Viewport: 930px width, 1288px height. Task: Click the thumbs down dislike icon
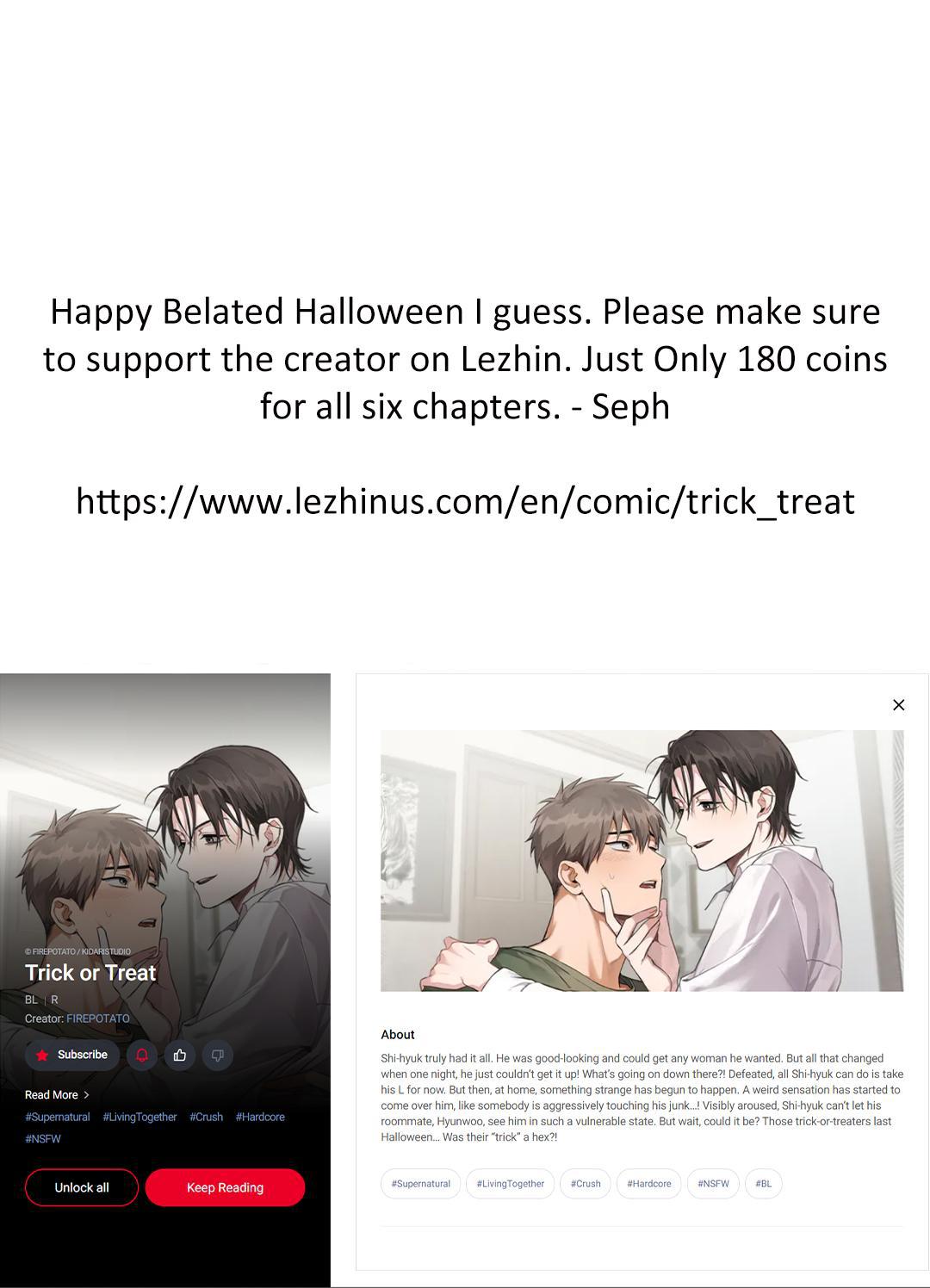(x=218, y=1055)
